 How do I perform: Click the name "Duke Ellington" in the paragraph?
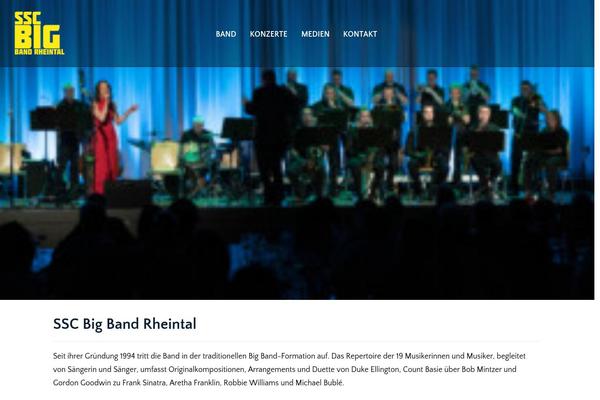coord(375,369)
